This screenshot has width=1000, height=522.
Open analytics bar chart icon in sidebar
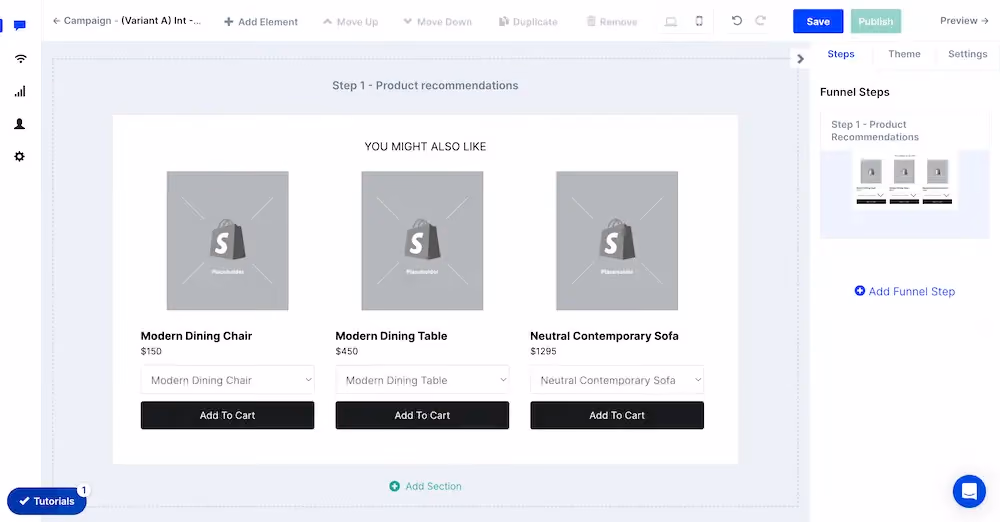click(20, 91)
